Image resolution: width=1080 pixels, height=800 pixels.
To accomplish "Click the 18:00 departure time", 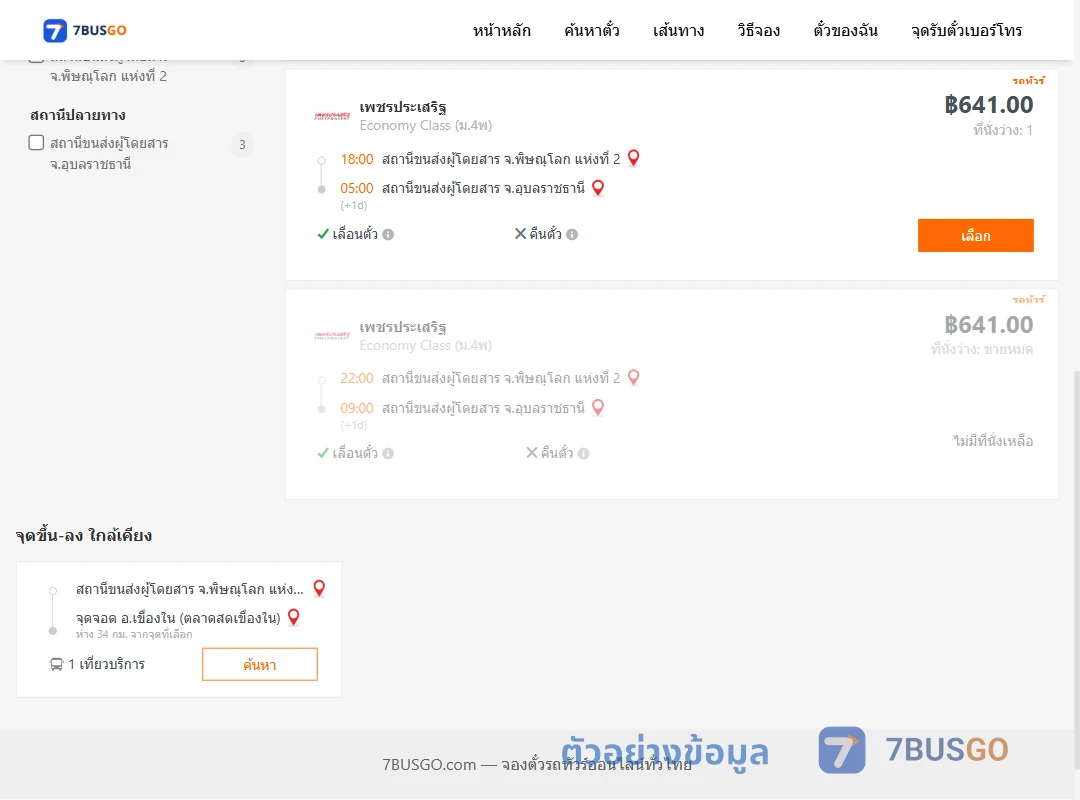I will click(x=357, y=159).
